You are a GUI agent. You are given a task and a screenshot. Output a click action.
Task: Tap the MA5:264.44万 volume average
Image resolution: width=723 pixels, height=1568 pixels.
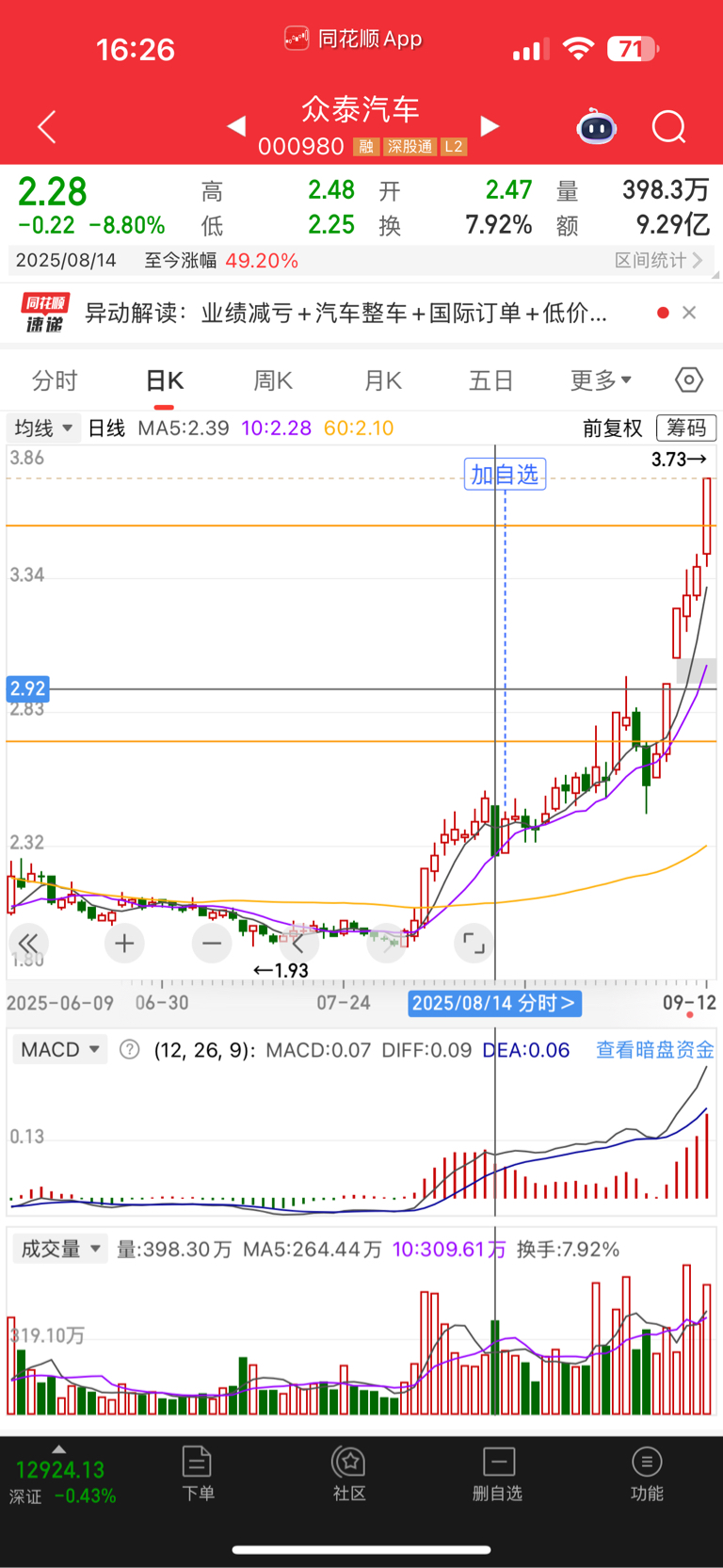coord(313,1249)
